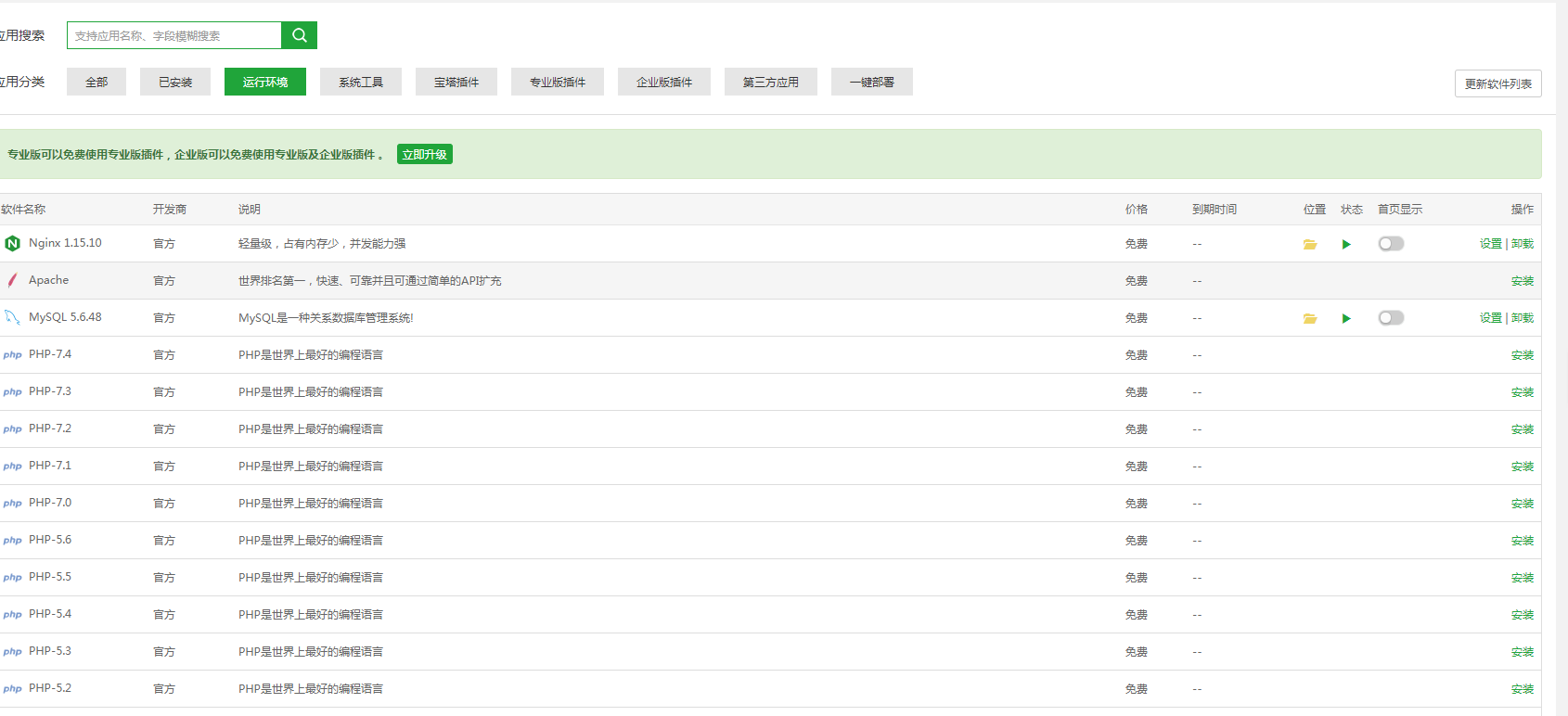
Task: Toggle Nginx homepage display switch
Action: tap(1391, 243)
